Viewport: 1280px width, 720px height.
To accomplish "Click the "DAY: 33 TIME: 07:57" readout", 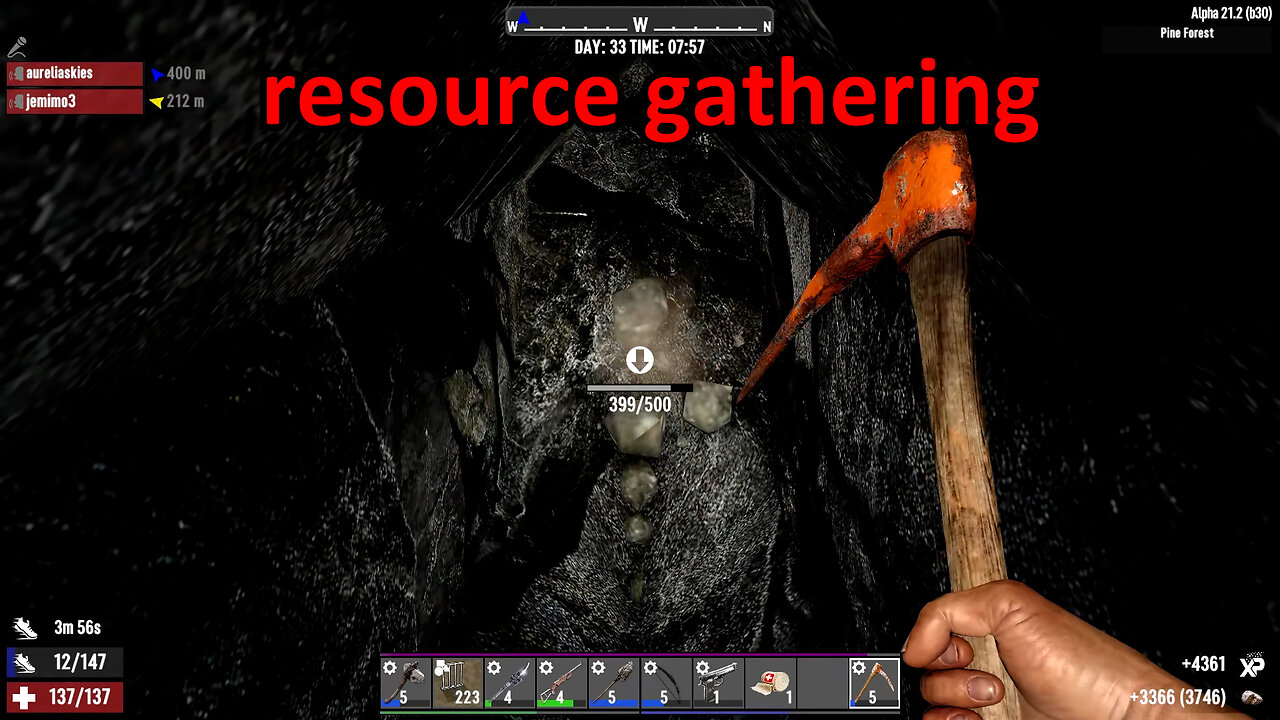I will tap(640, 47).
